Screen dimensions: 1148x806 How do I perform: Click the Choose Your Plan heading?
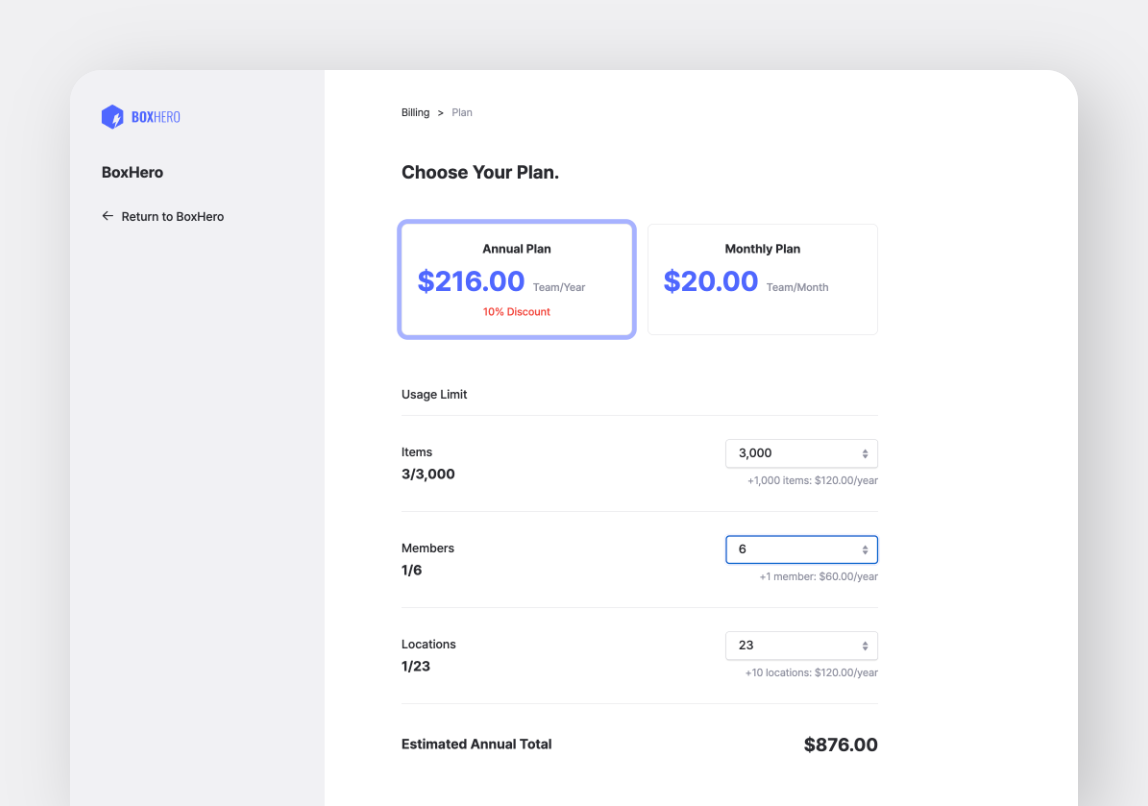480,172
